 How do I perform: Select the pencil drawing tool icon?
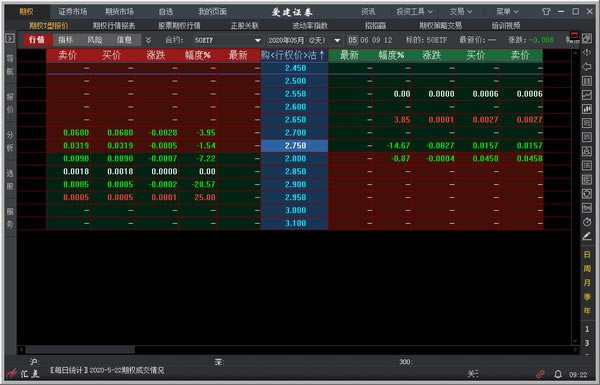point(587,236)
